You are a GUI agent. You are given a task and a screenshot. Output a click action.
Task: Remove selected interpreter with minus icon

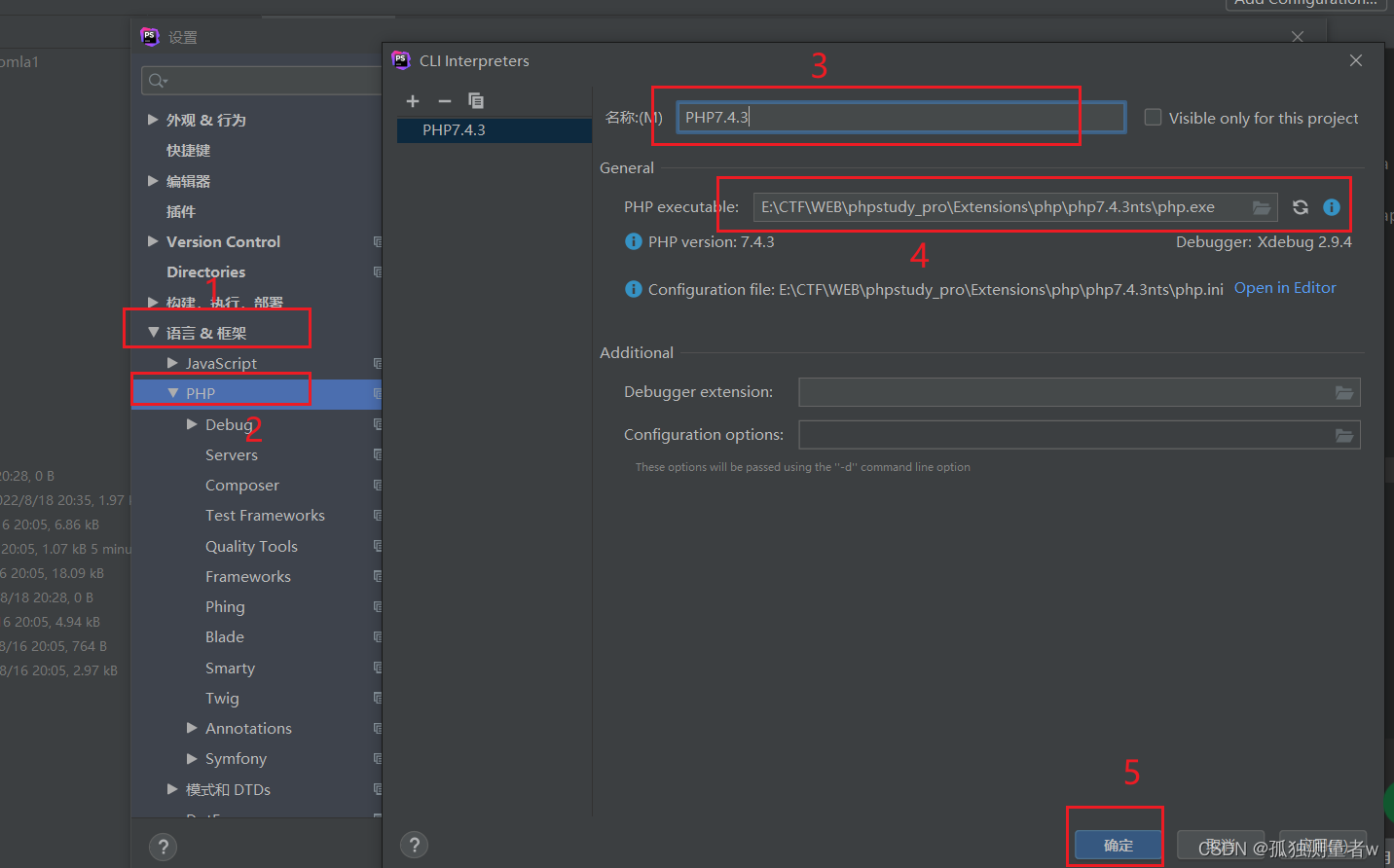[445, 101]
